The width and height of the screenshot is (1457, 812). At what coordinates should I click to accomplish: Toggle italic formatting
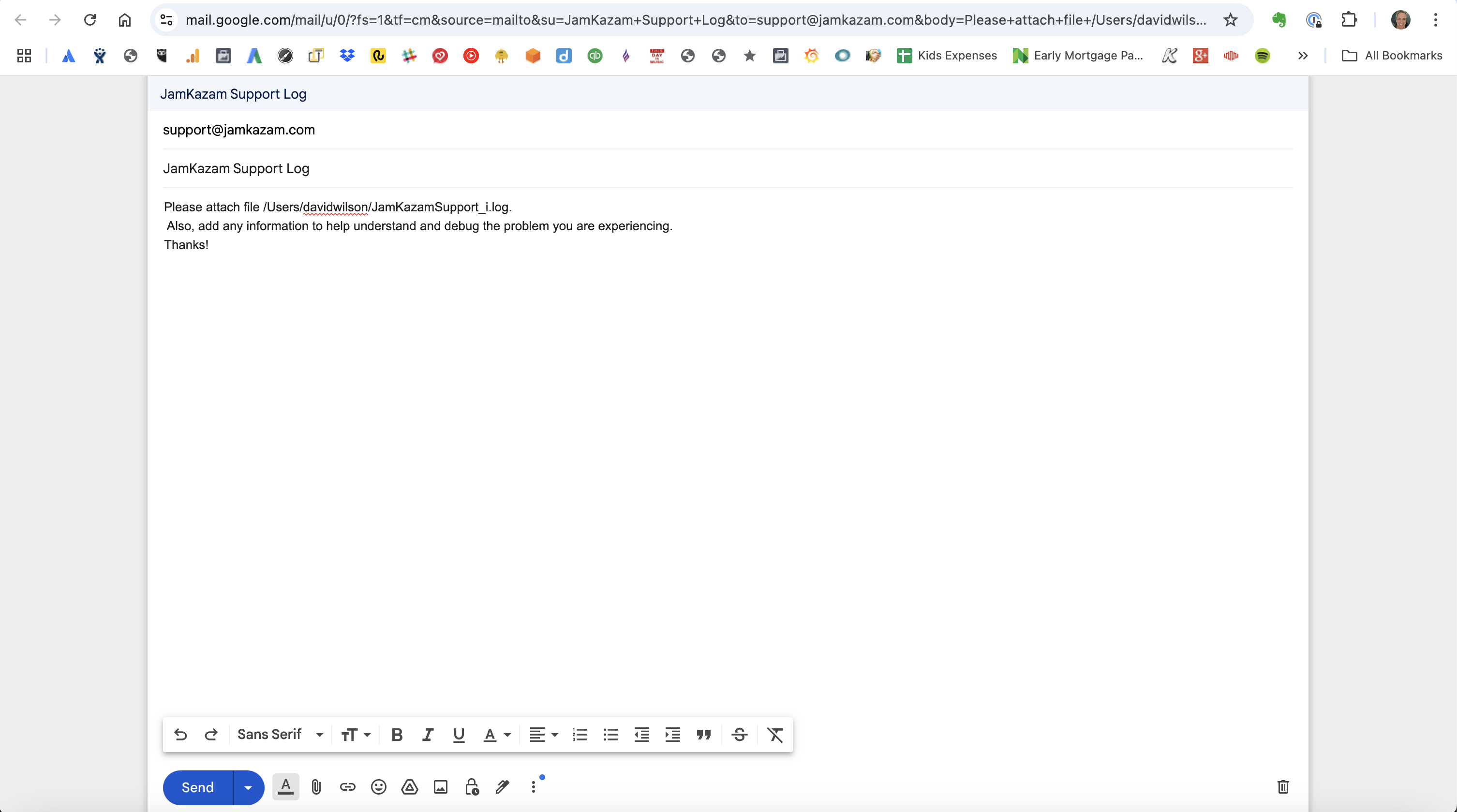coord(428,735)
